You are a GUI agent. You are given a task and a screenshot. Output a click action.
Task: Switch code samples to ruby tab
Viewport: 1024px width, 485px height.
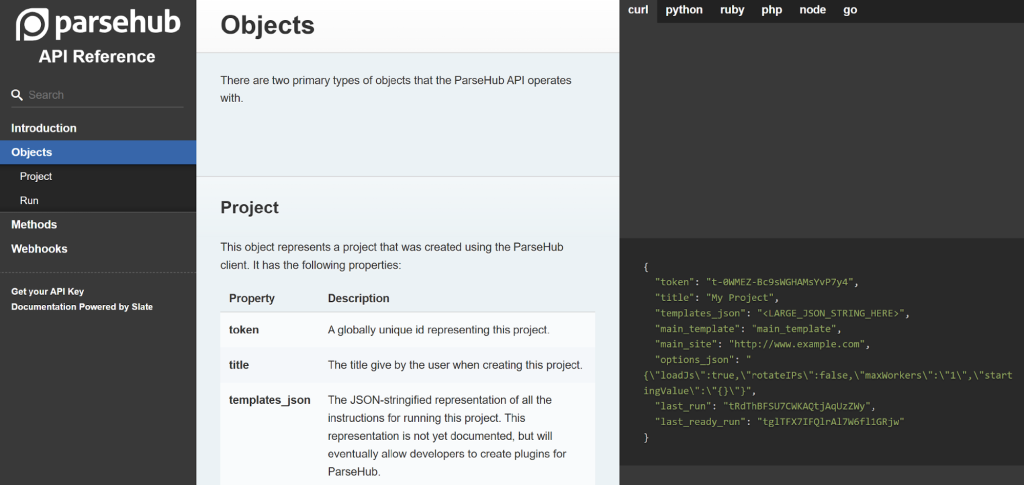coord(732,10)
